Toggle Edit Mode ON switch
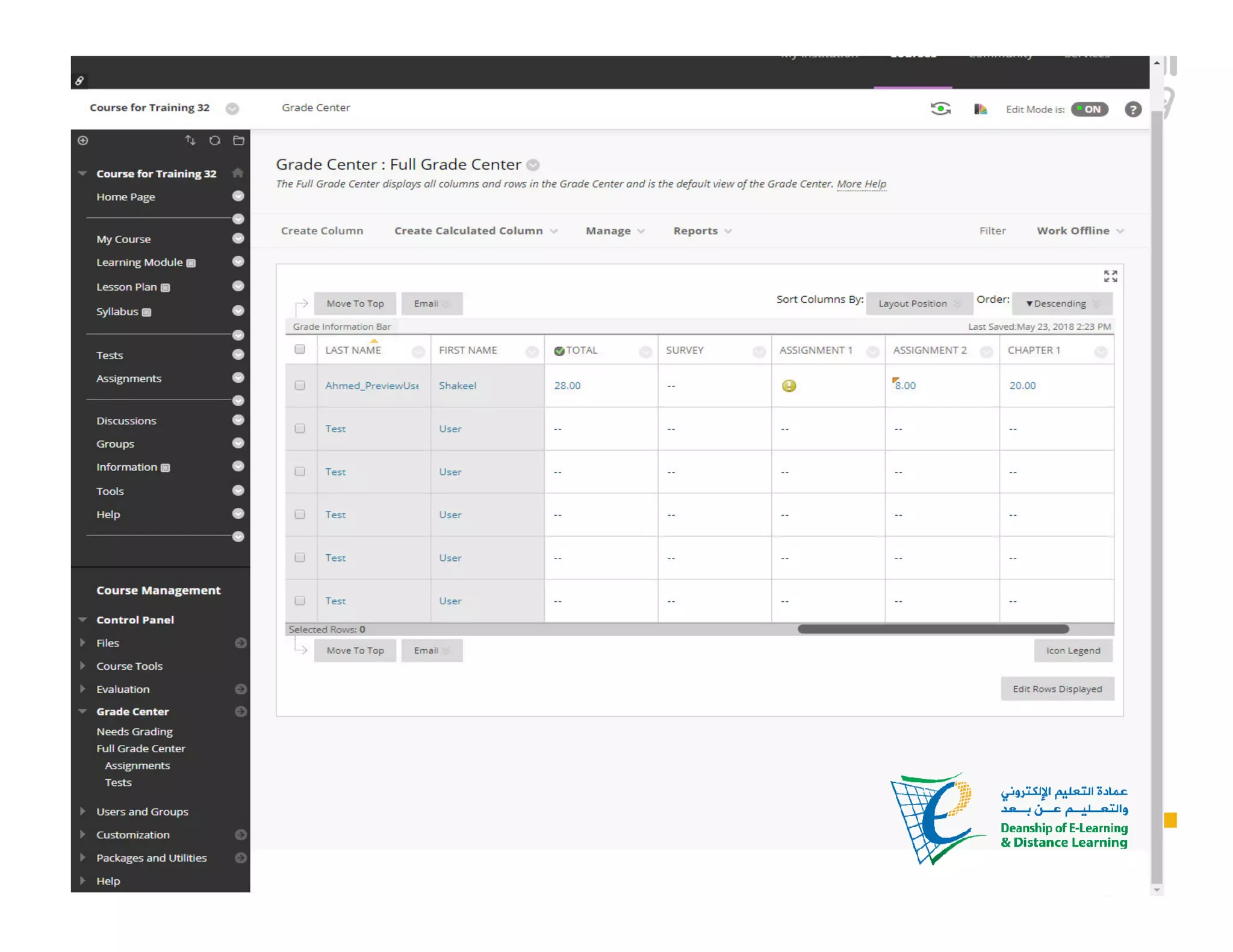 (1090, 109)
